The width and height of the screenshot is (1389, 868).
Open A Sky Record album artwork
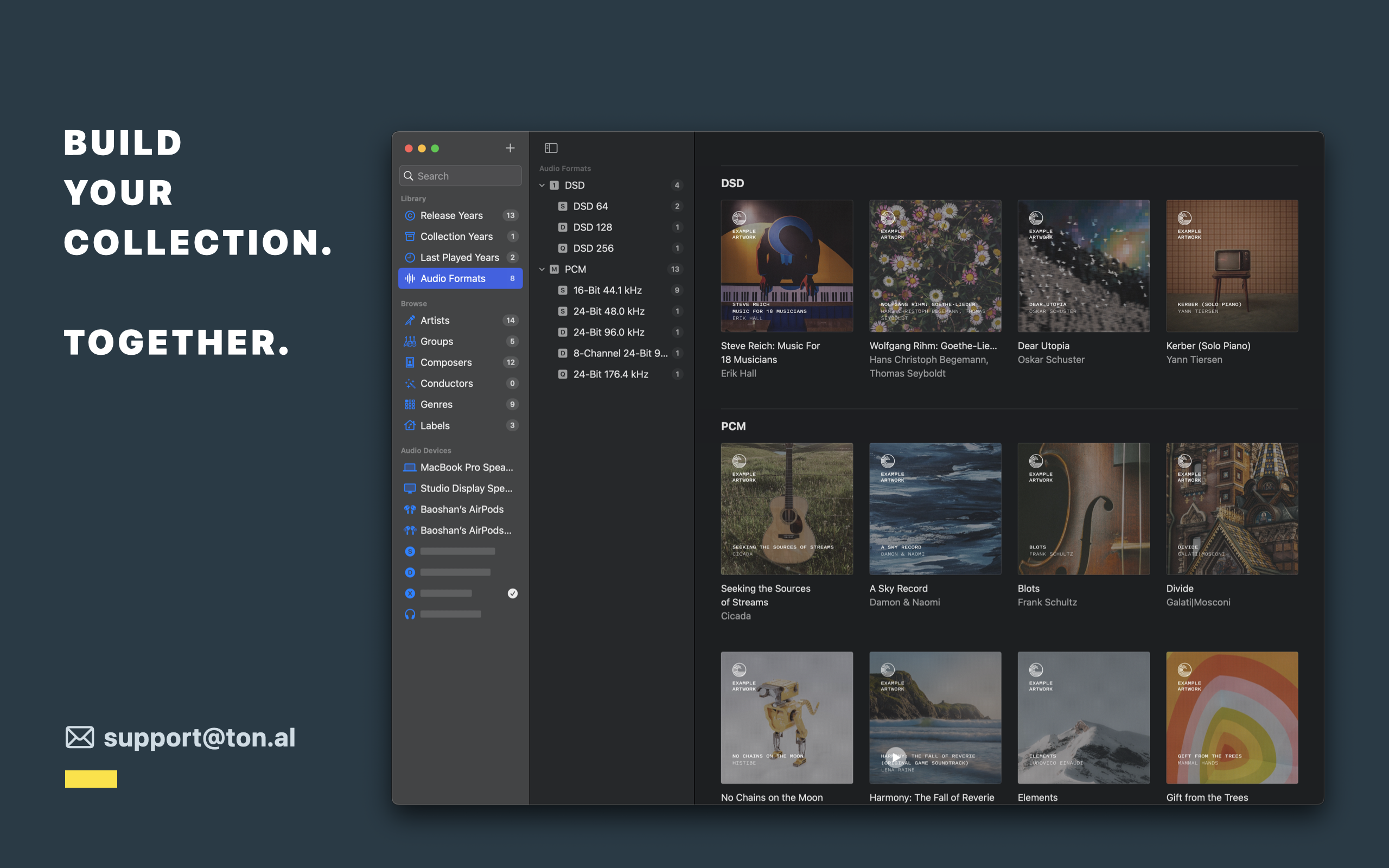935,509
